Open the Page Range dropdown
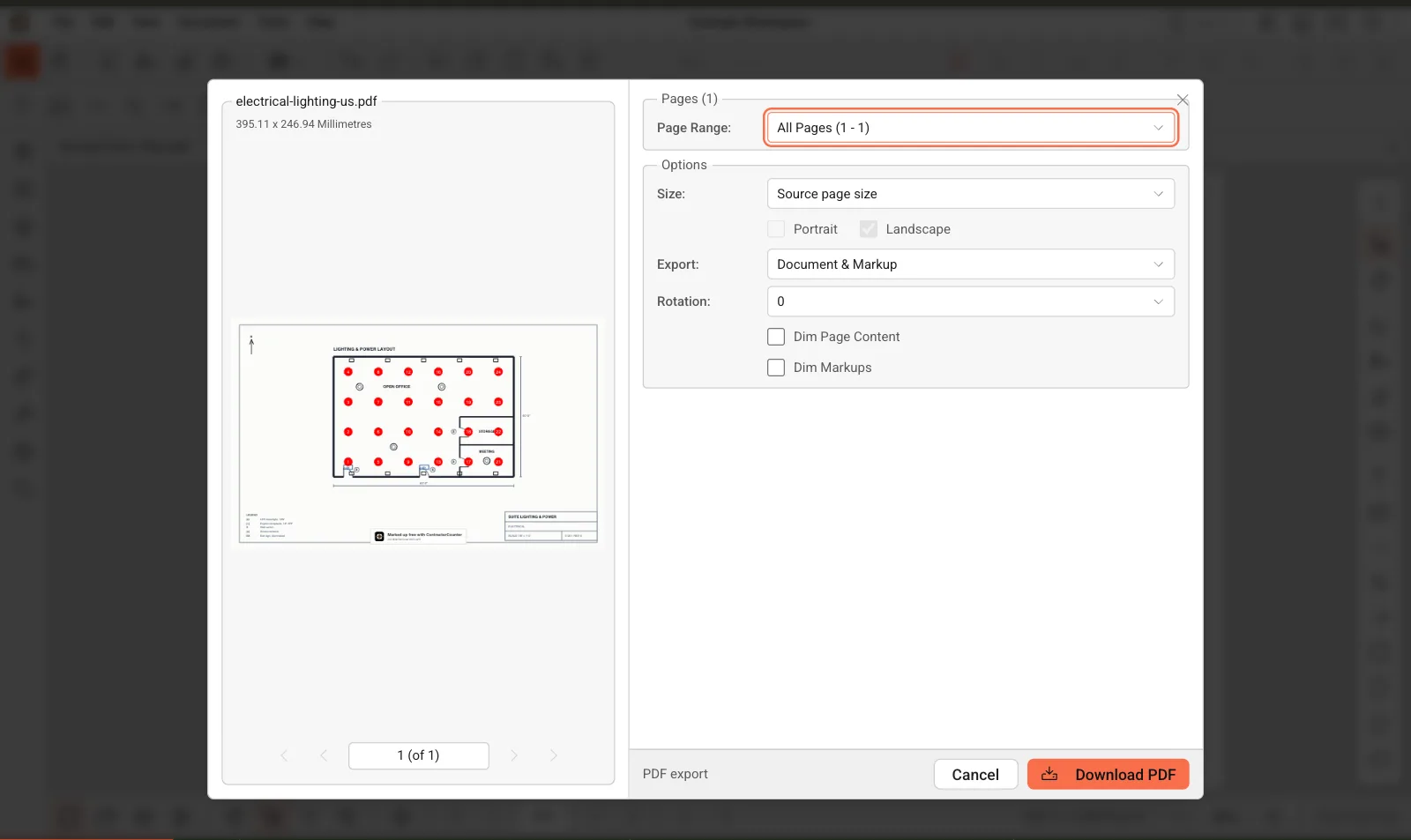The height and width of the screenshot is (840, 1411). [x=970, y=128]
